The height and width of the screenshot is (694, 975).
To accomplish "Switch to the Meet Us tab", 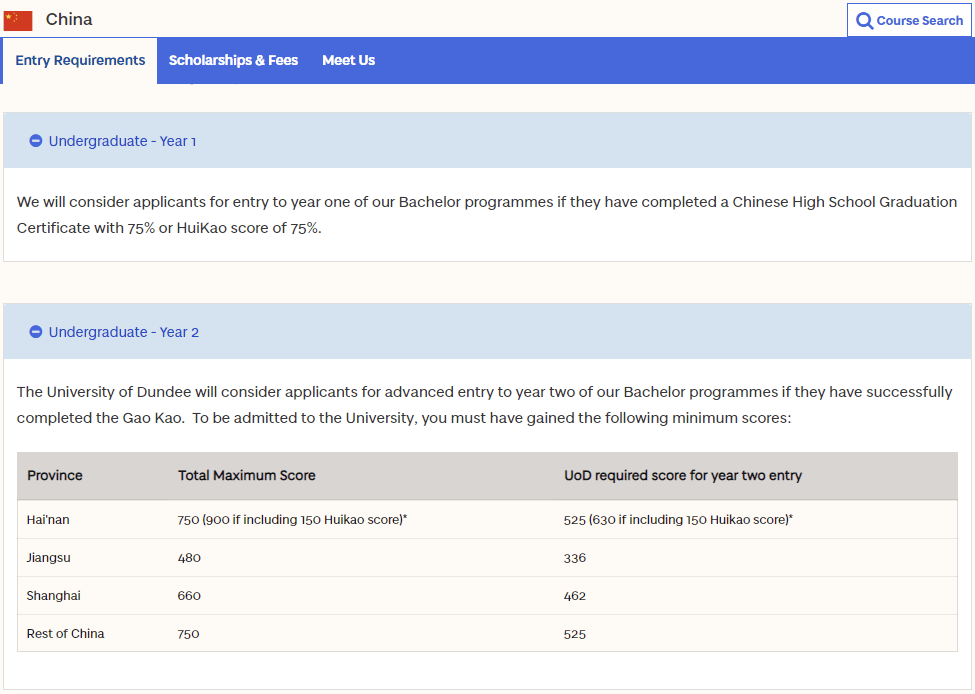I will coord(348,60).
